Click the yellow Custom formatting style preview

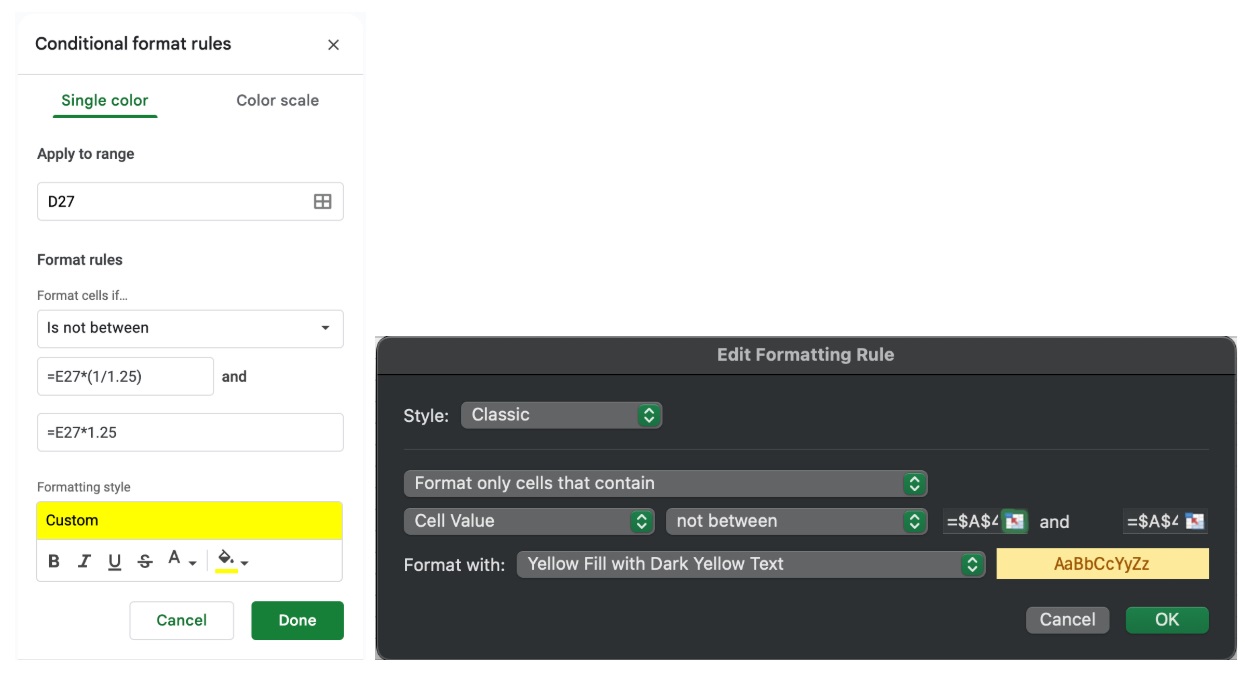tap(190, 520)
